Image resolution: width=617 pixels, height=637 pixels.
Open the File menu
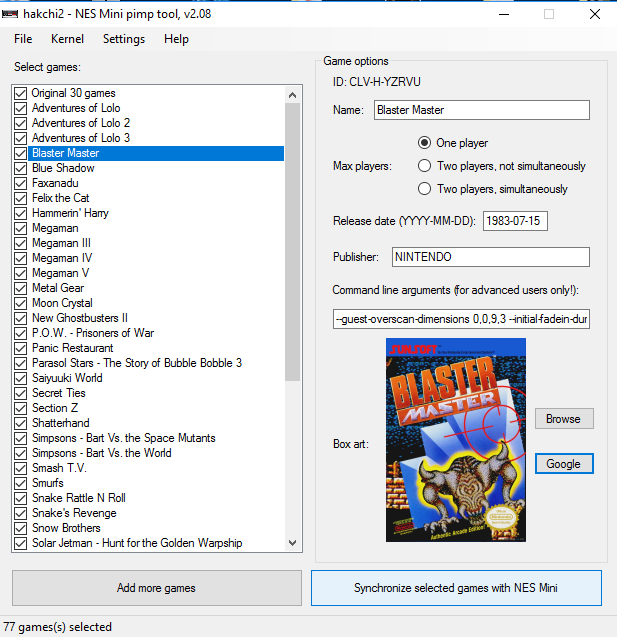coord(22,39)
